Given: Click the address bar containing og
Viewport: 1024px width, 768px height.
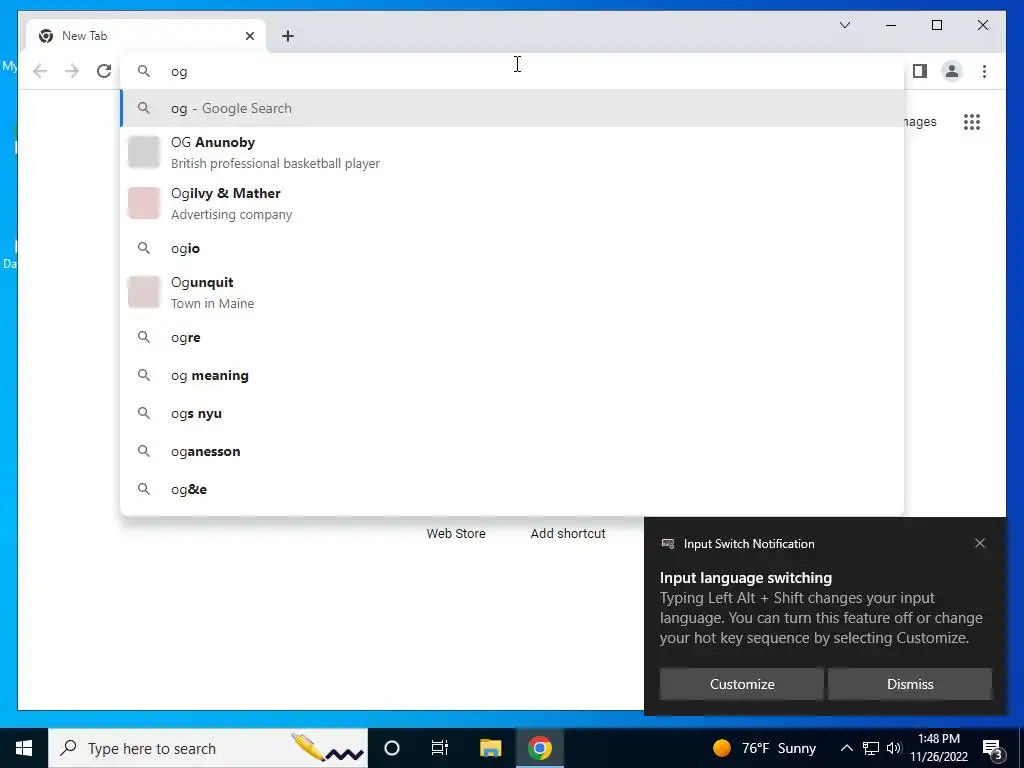Looking at the screenshot, I should click(x=512, y=71).
